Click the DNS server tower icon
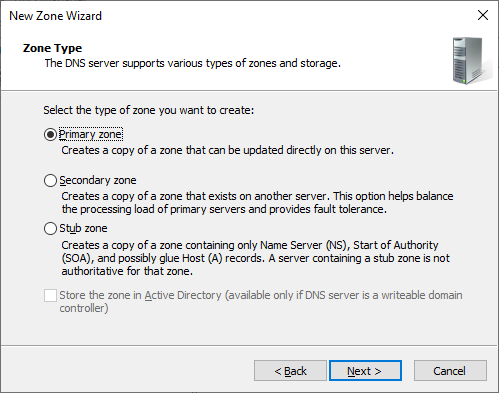This screenshot has width=499, height=393. coord(471,61)
